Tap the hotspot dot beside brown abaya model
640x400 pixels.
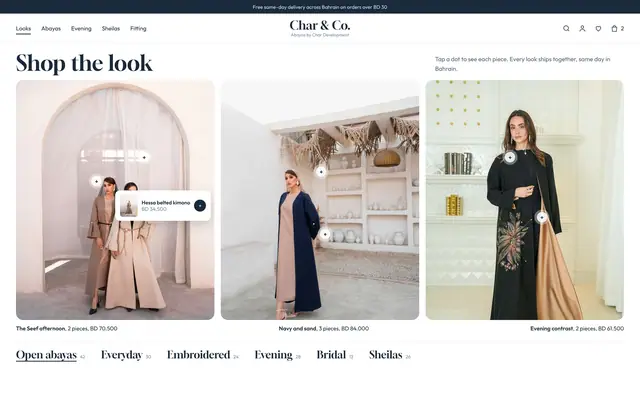tap(96, 181)
